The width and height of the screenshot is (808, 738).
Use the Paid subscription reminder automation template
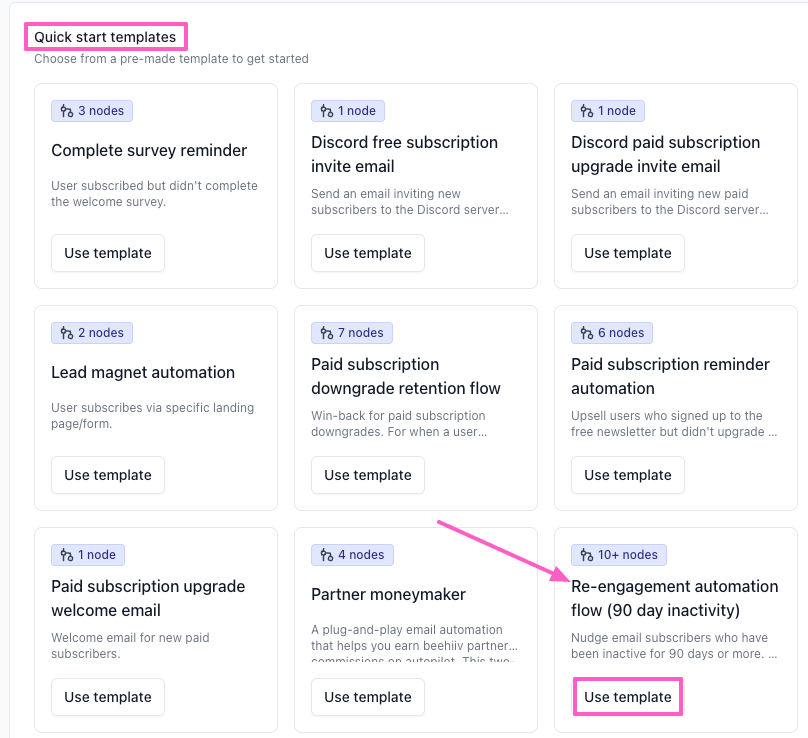point(628,475)
